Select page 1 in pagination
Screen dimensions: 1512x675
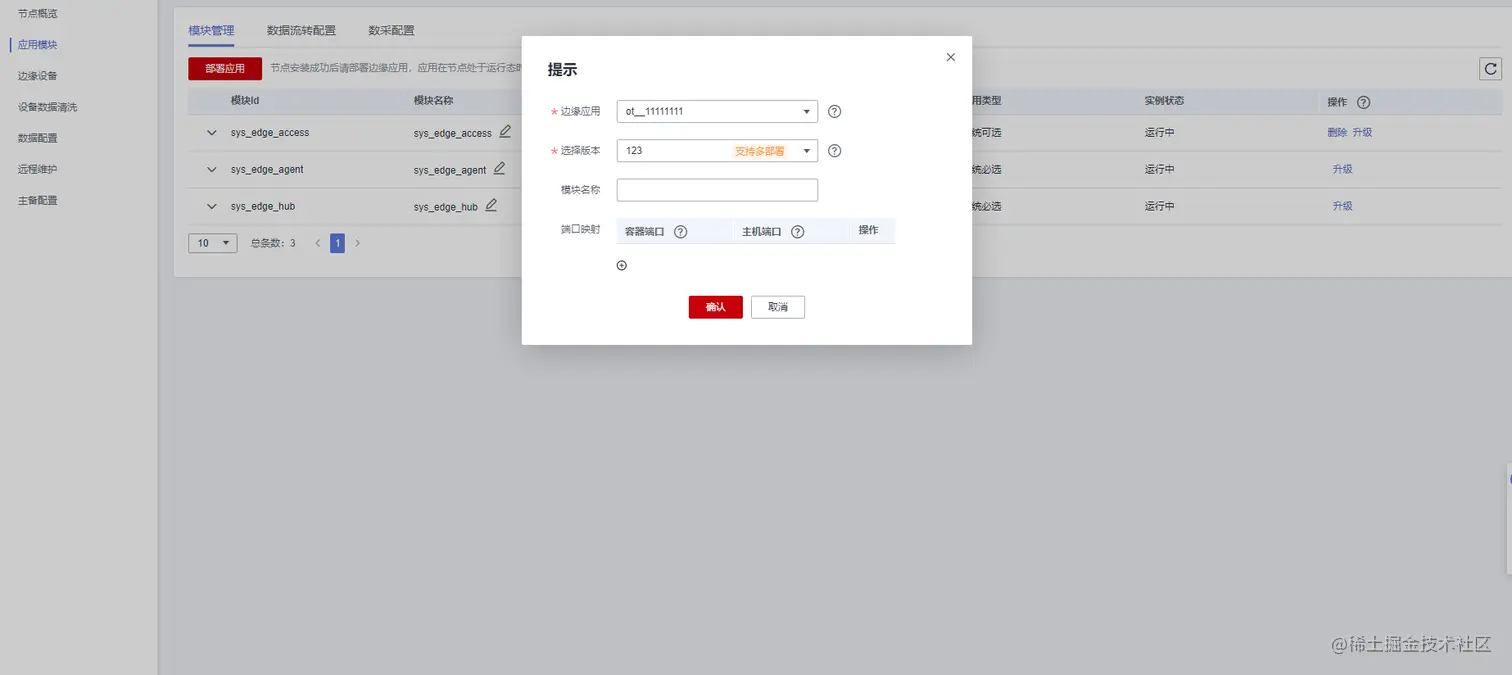(x=338, y=243)
